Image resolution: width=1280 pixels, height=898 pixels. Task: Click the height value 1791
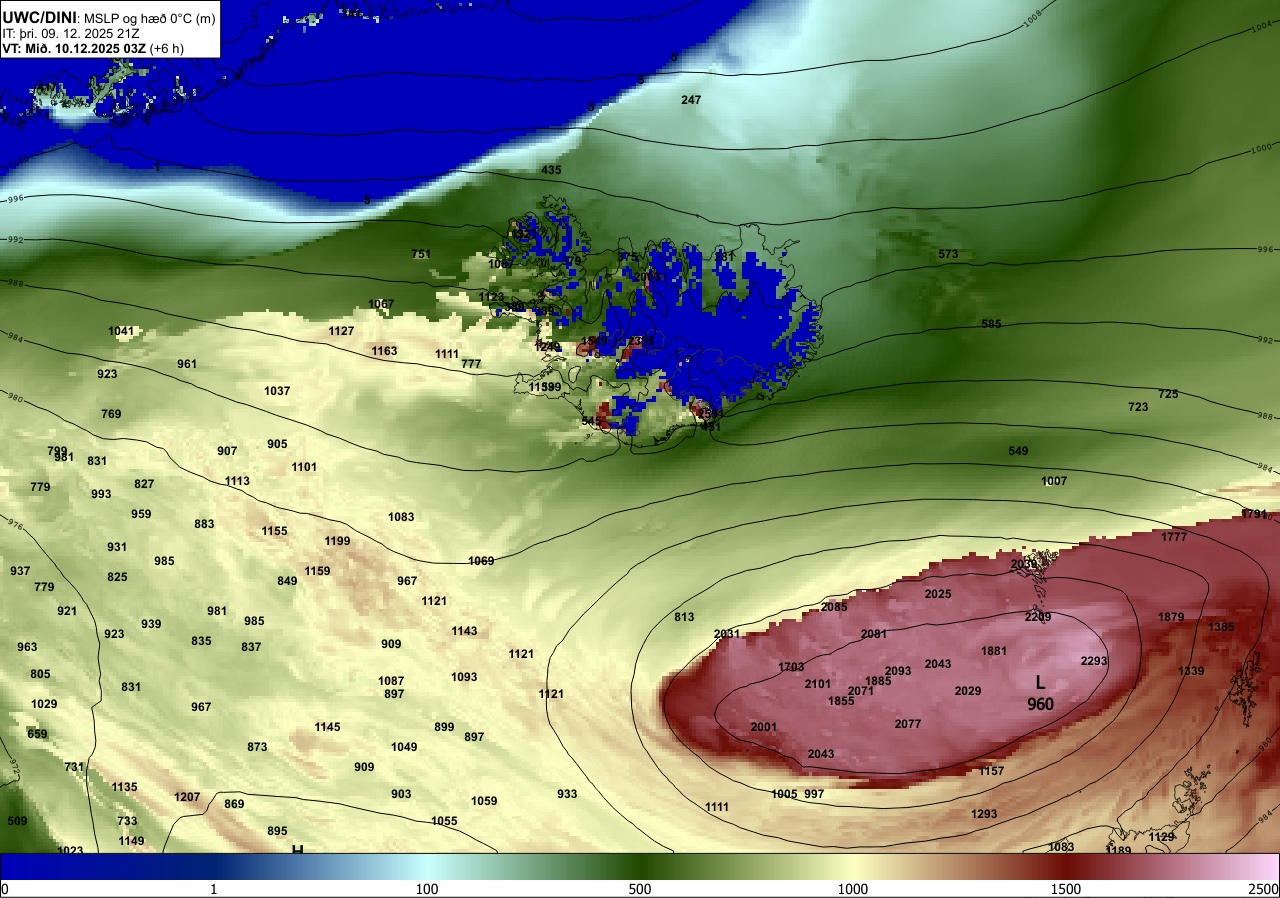coord(1254,514)
